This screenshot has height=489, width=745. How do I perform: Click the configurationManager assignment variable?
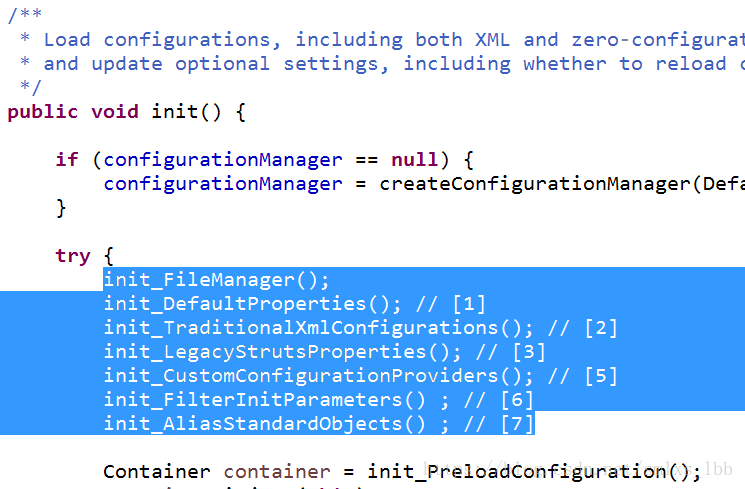223,184
